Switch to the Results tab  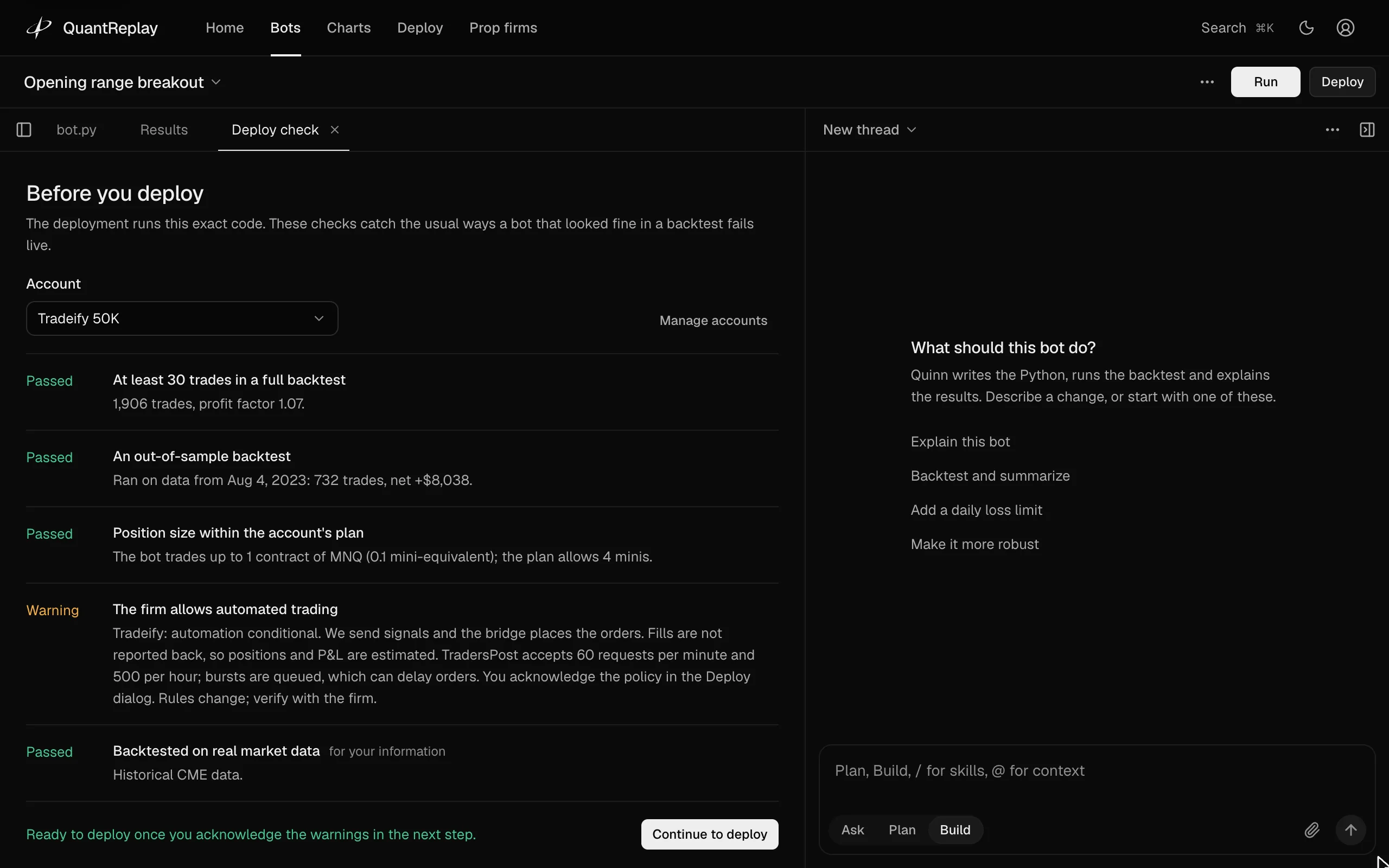163,130
